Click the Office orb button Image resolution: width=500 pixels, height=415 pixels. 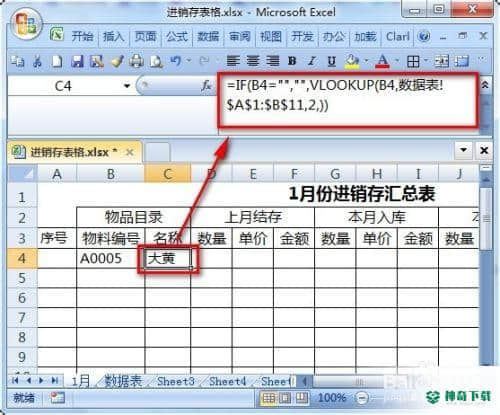(x=26, y=24)
